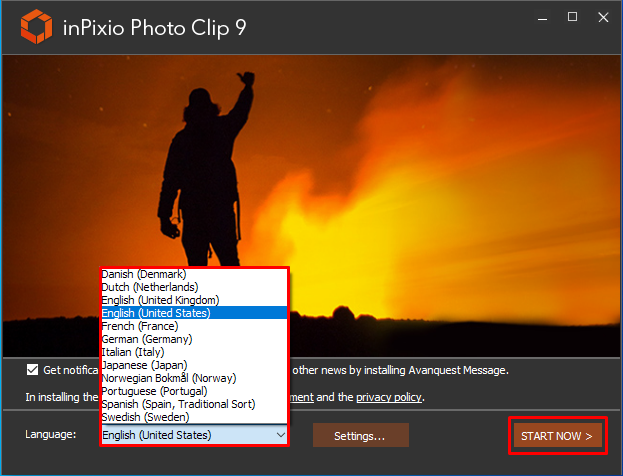Select Danish (Denmark) from language list
Viewport: 623px width, 476px height.
(194, 274)
